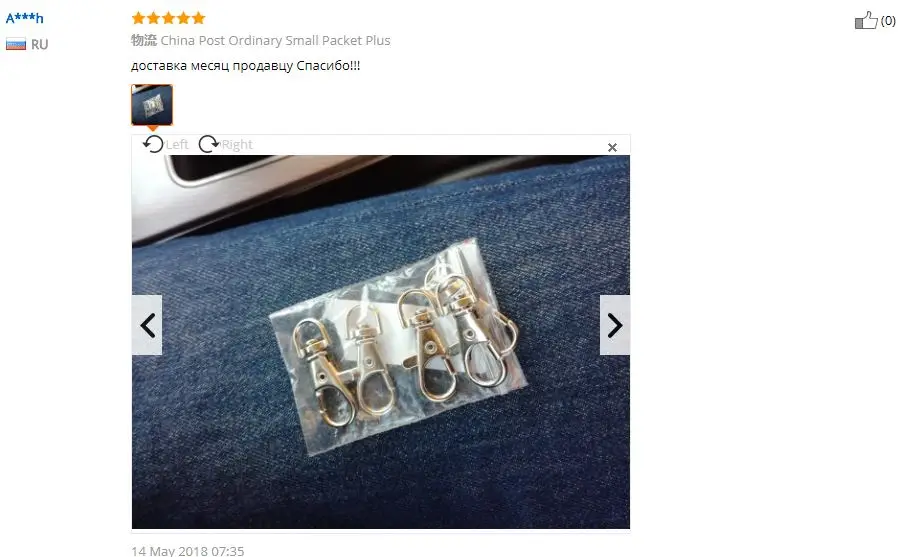The image size is (917, 557).
Task: Mark review helpful with thumbs-up icon
Action: click(x=866, y=20)
